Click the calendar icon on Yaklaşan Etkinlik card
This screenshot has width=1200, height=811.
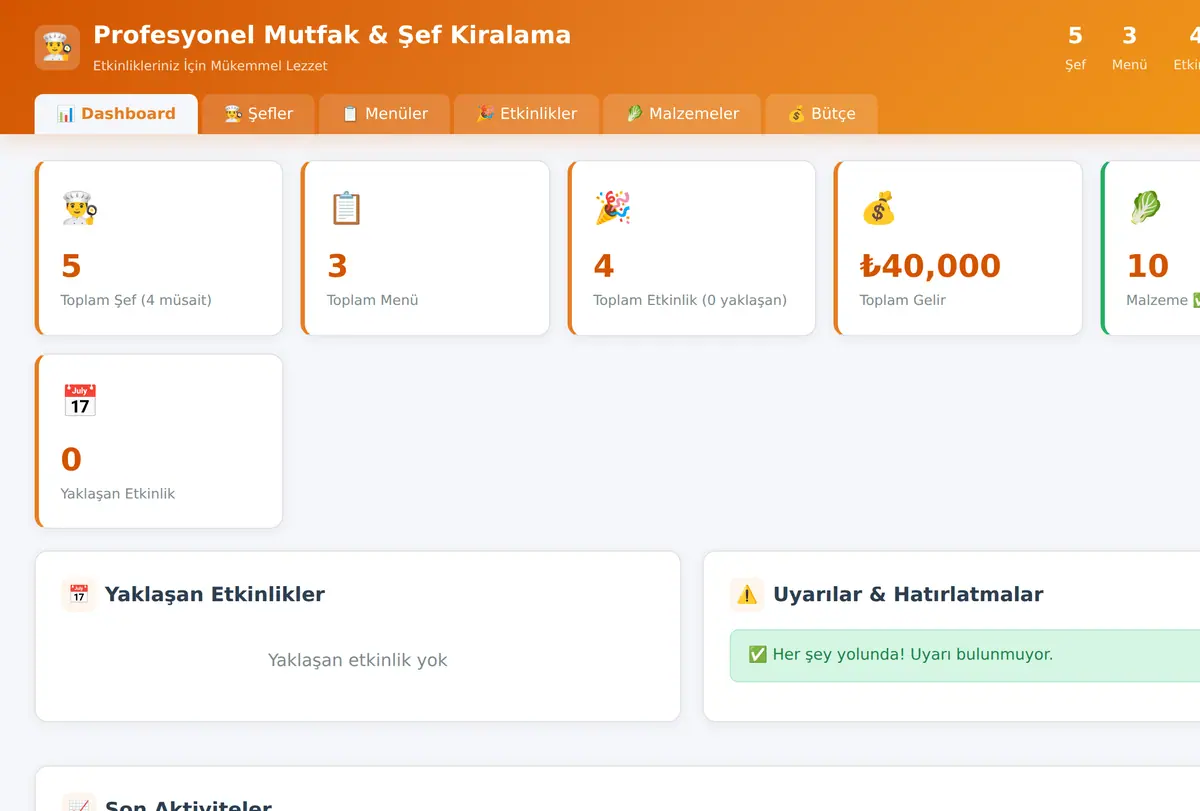[79, 401]
